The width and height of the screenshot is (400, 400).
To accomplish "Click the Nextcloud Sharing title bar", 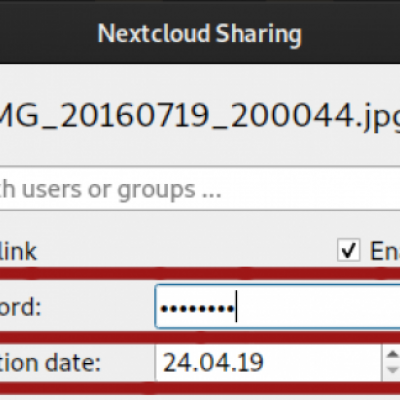I will [x=200, y=32].
